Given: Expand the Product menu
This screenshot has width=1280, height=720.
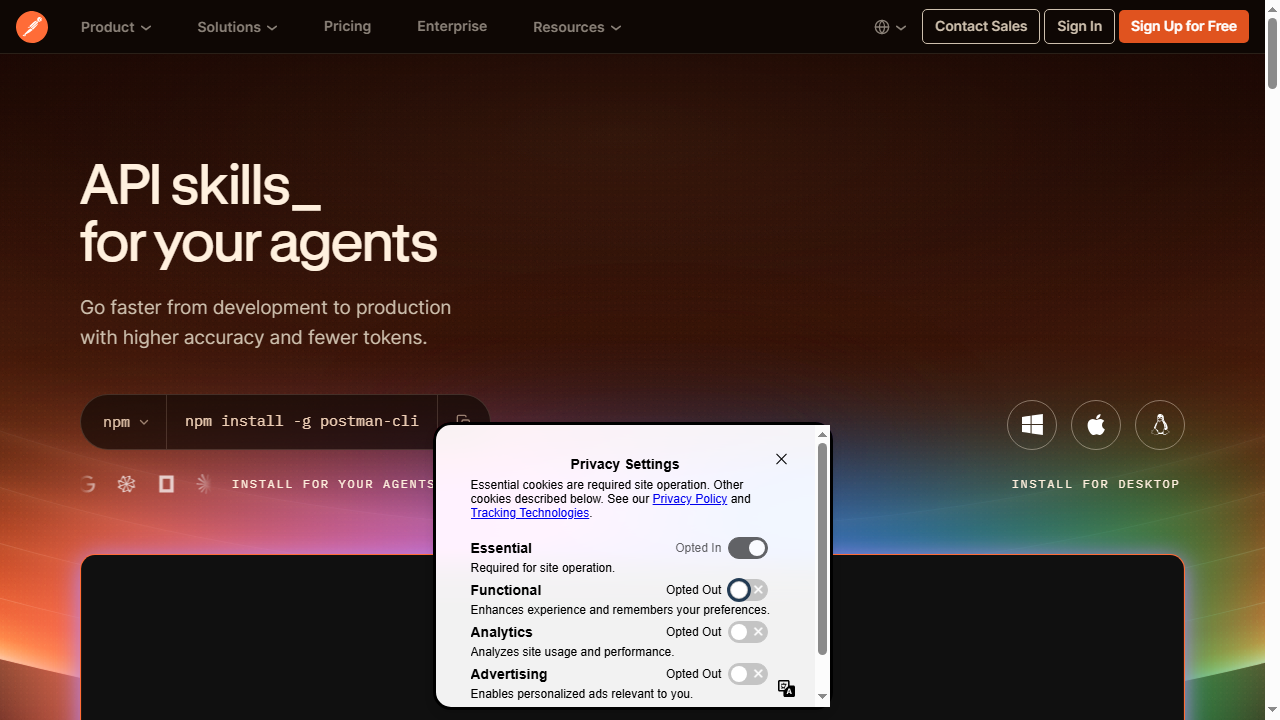Looking at the screenshot, I should click(116, 27).
